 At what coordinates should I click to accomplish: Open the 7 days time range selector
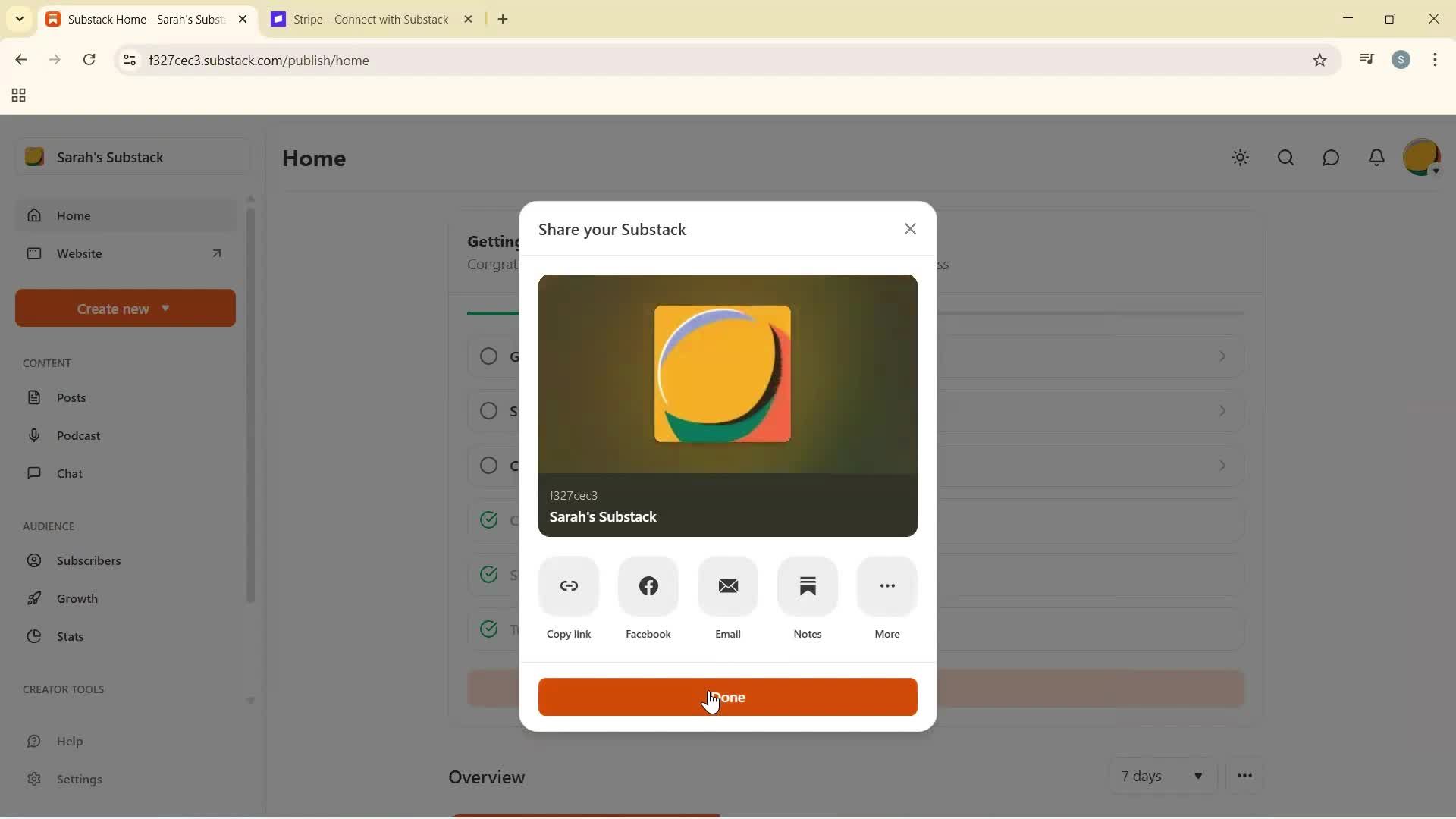[1163, 776]
